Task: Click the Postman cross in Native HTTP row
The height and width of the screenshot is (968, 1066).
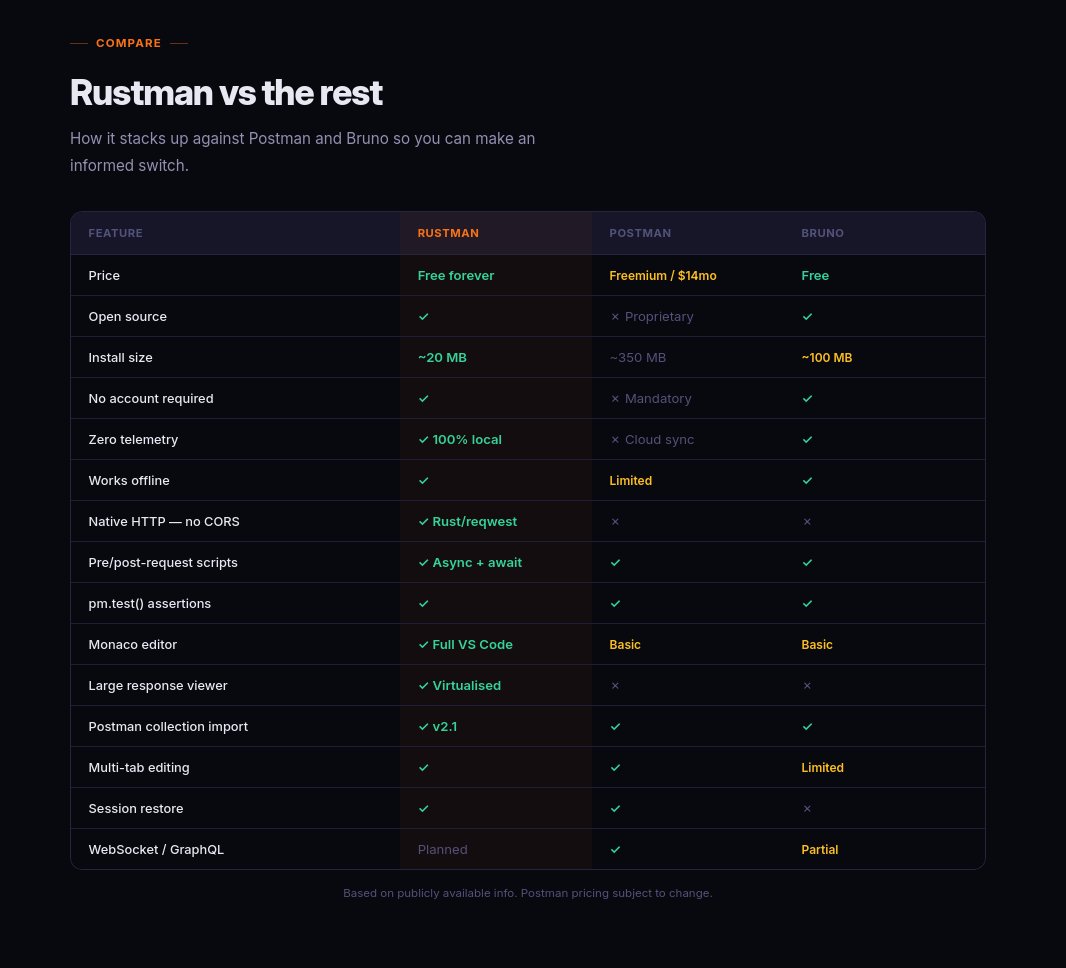Action: [615, 521]
